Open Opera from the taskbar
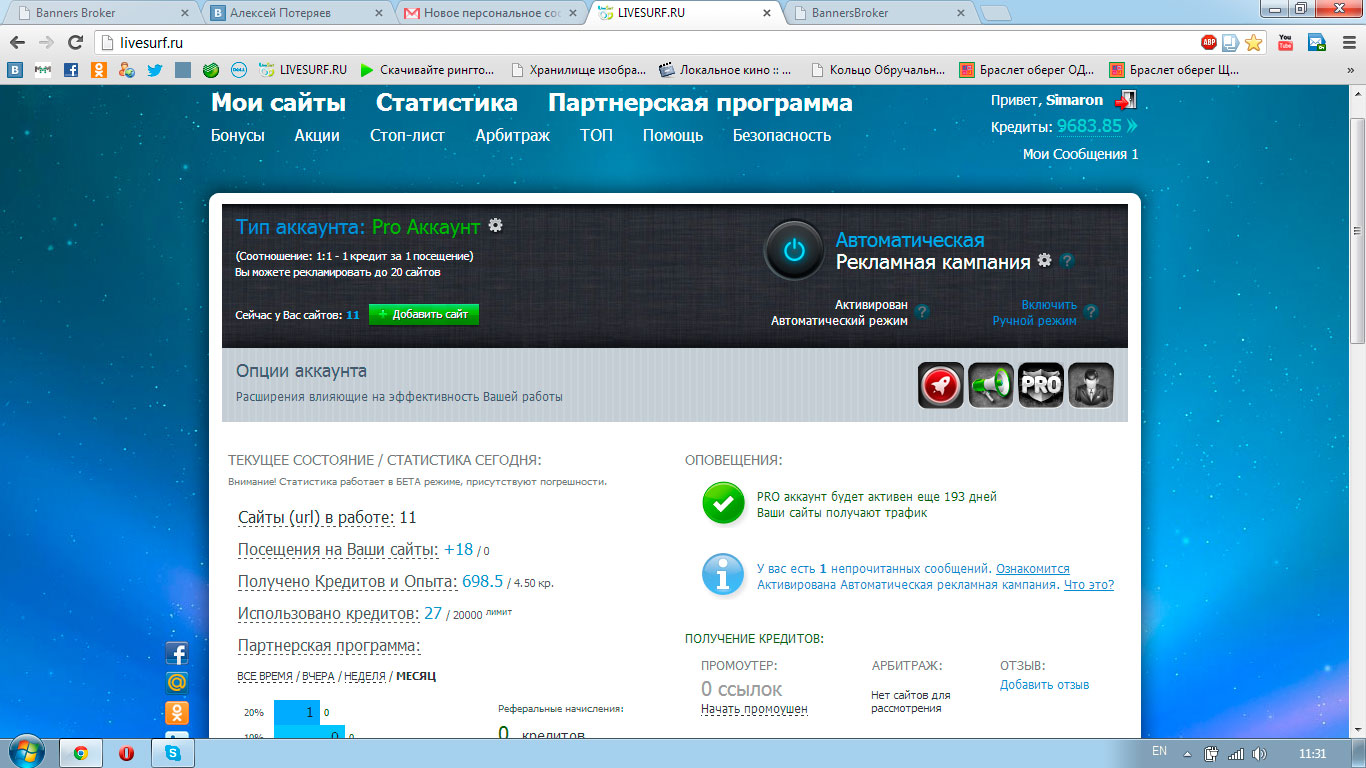The image size is (1366, 768). (x=127, y=753)
